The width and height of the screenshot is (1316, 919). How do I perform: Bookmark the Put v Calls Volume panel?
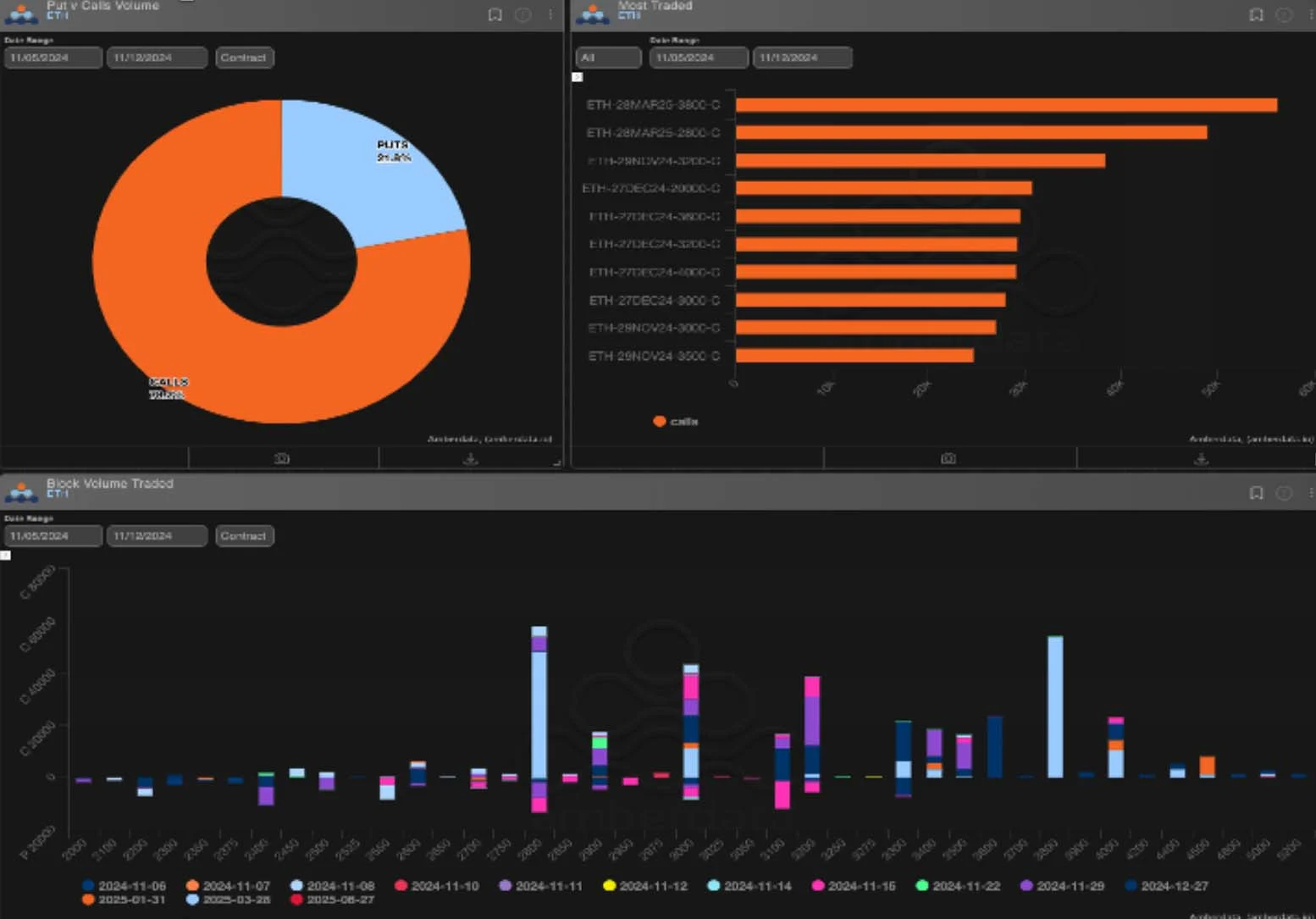click(x=495, y=14)
